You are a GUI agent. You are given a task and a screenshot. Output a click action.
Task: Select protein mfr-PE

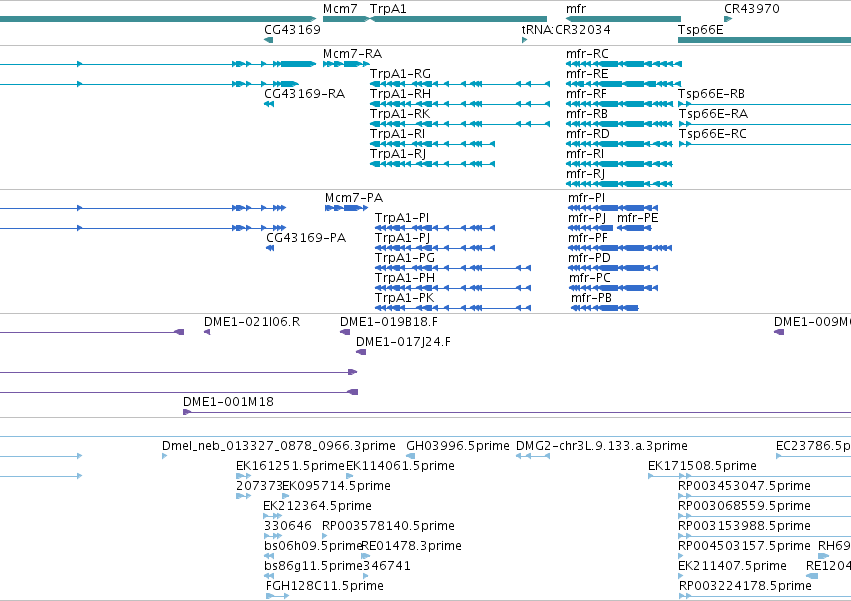634,228
